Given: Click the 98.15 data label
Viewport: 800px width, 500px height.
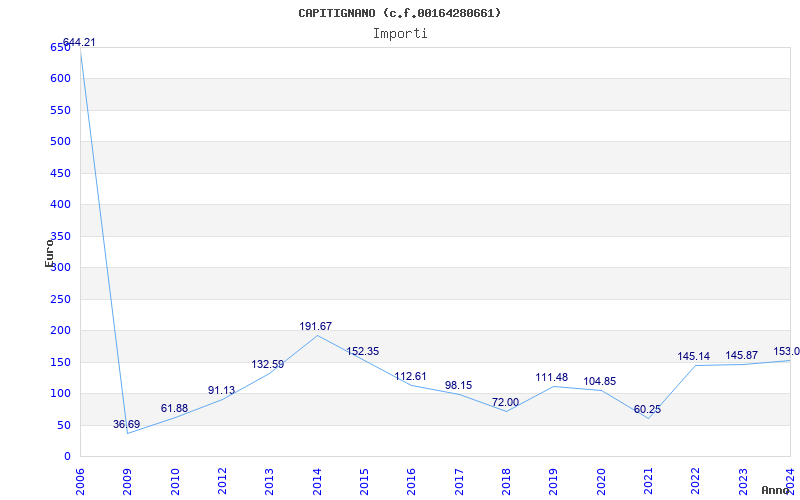Looking at the screenshot, I should click(459, 385).
